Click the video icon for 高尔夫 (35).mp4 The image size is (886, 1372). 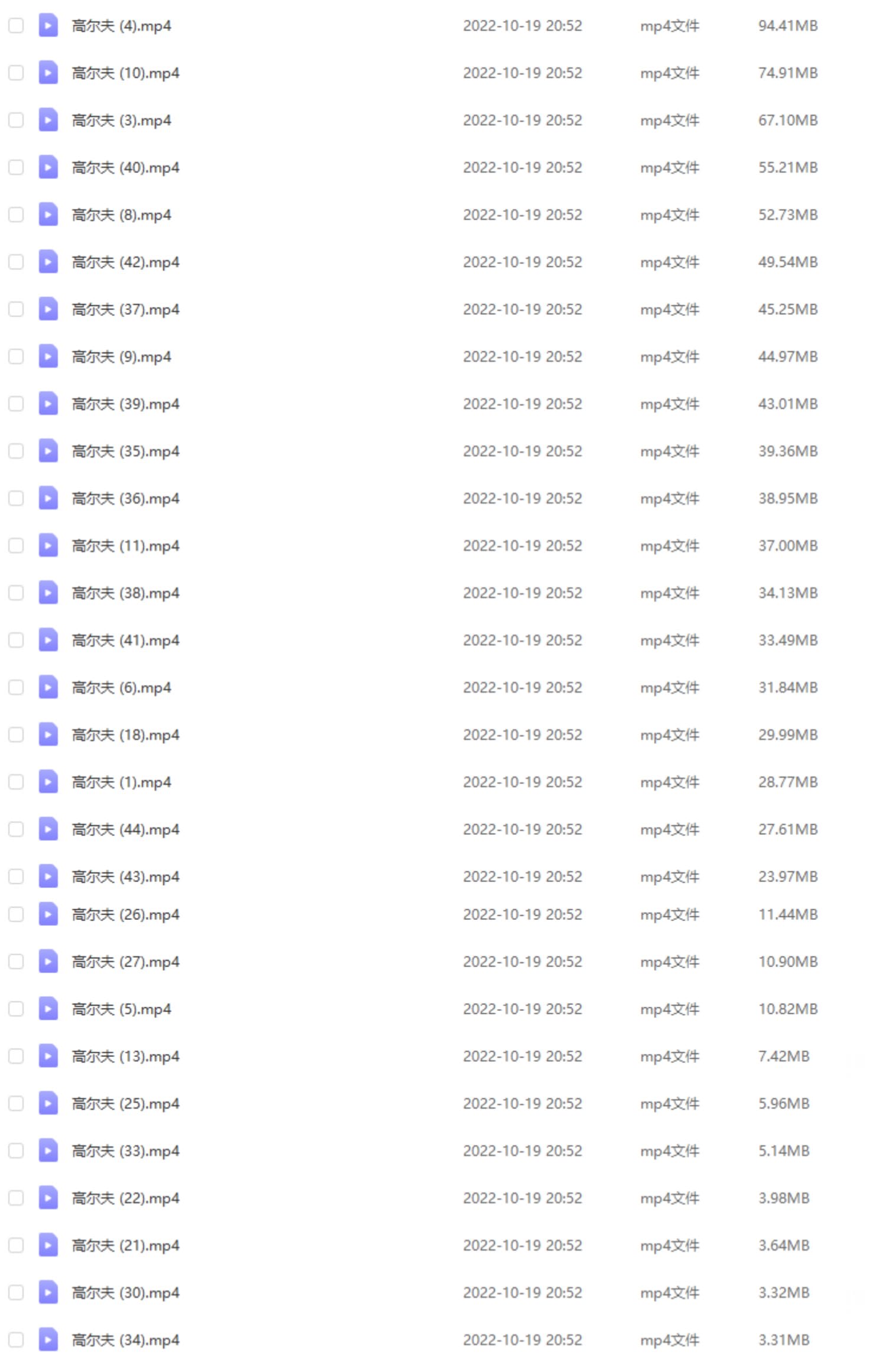(x=48, y=451)
